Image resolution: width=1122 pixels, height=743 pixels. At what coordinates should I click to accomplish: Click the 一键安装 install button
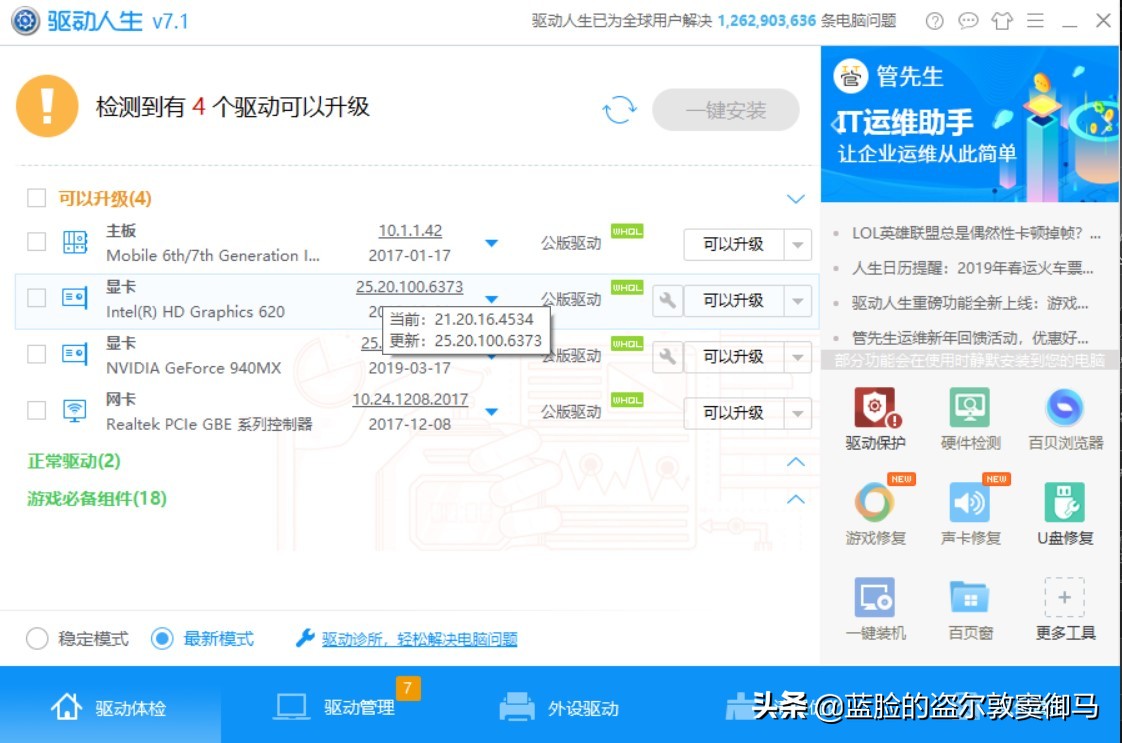point(726,110)
